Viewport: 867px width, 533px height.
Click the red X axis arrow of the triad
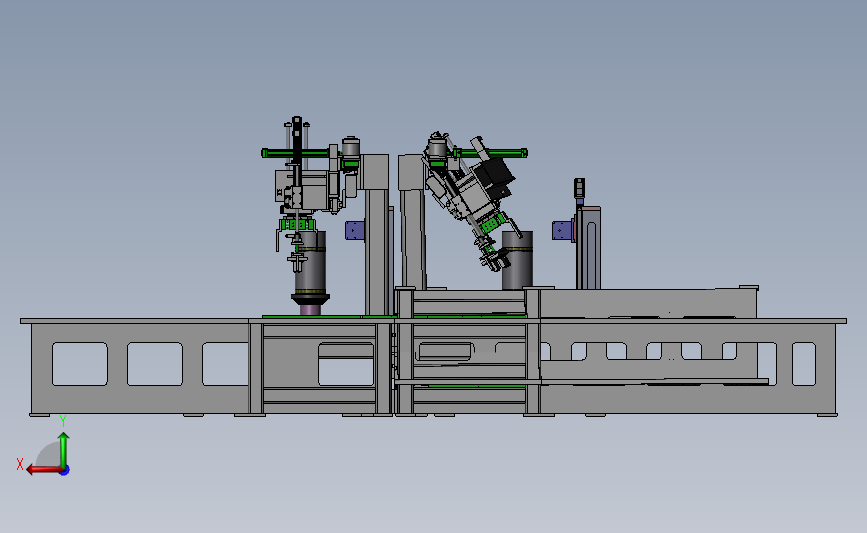[x=44, y=470]
